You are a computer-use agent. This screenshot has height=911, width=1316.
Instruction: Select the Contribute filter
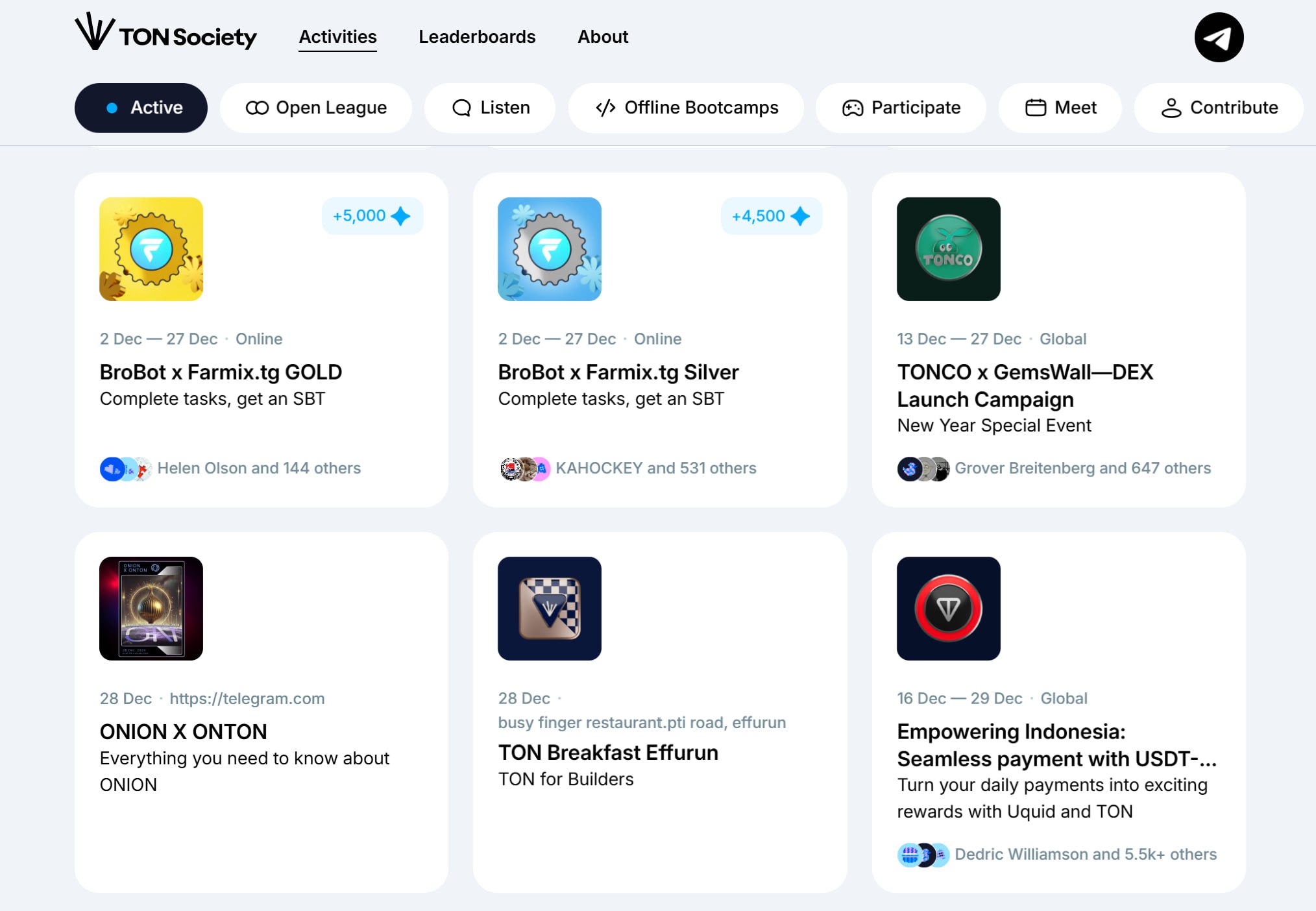pyautogui.click(x=1219, y=108)
